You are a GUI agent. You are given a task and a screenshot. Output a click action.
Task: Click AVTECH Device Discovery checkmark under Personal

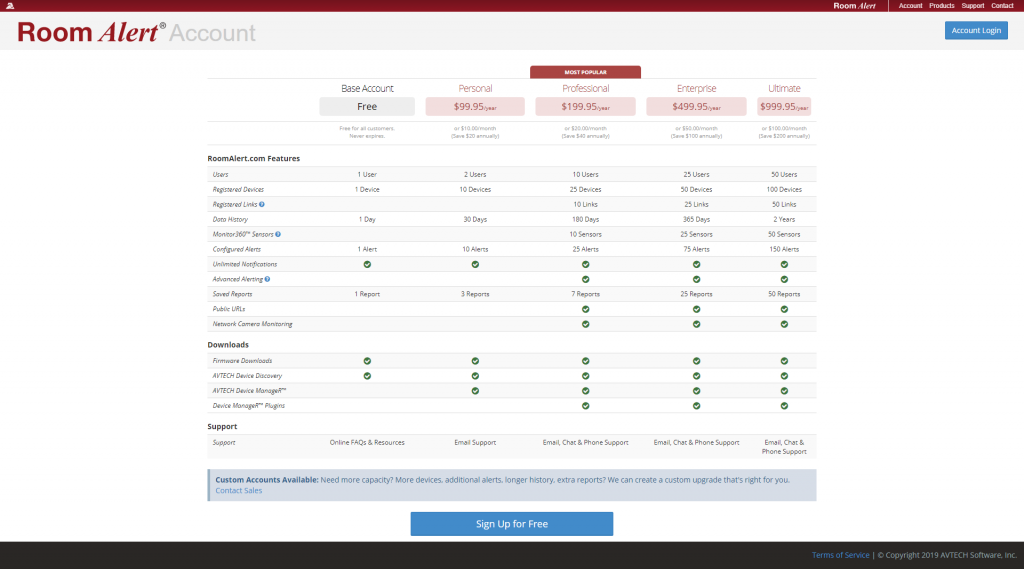(x=475, y=376)
